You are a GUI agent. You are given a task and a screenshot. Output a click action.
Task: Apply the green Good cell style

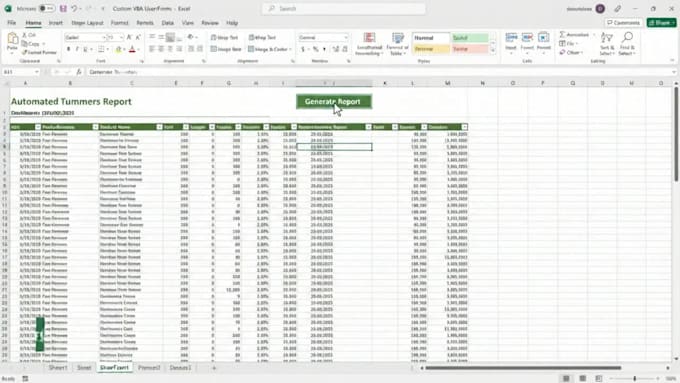coord(470,38)
